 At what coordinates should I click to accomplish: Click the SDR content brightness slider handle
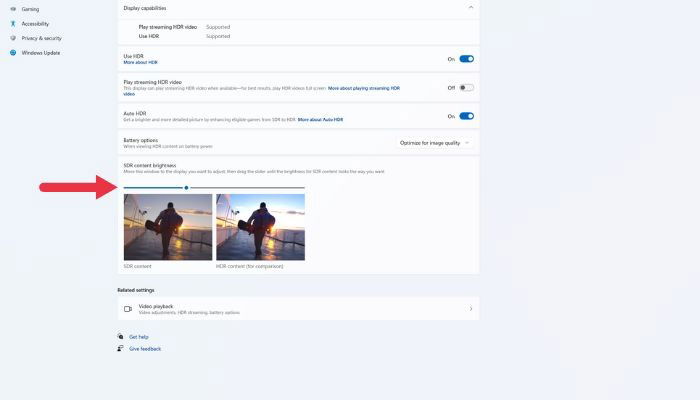point(186,188)
